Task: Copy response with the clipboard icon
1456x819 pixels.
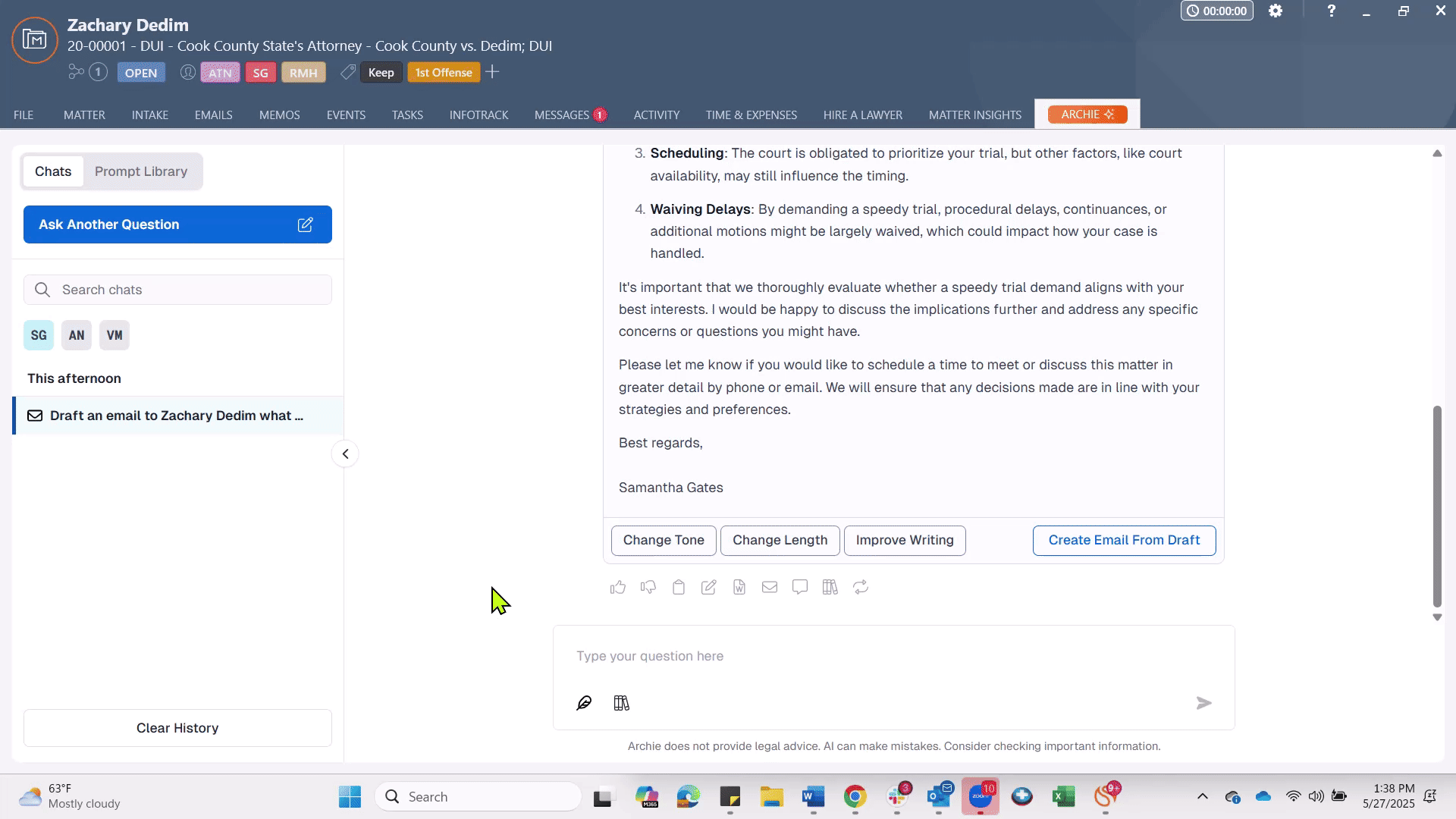Action: click(679, 587)
